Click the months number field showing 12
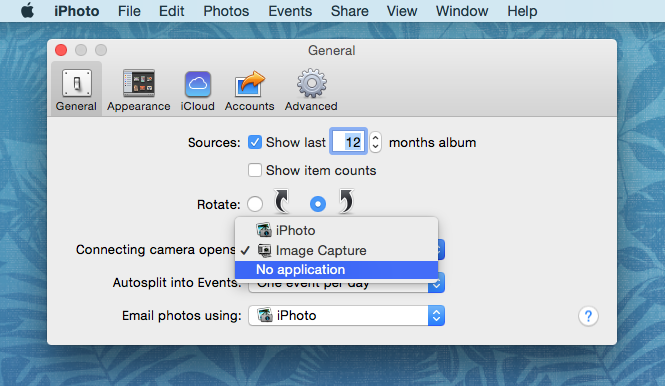Viewport: 665px width, 386px height. click(x=349, y=142)
